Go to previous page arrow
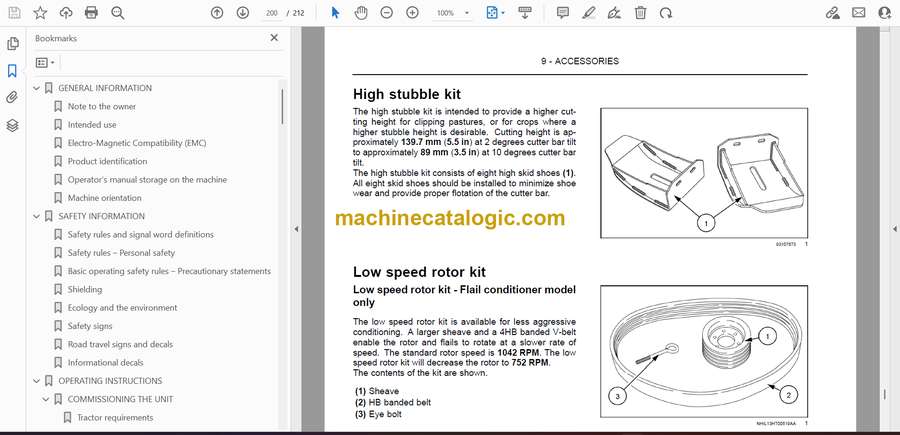The width and height of the screenshot is (900, 435). [217, 13]
